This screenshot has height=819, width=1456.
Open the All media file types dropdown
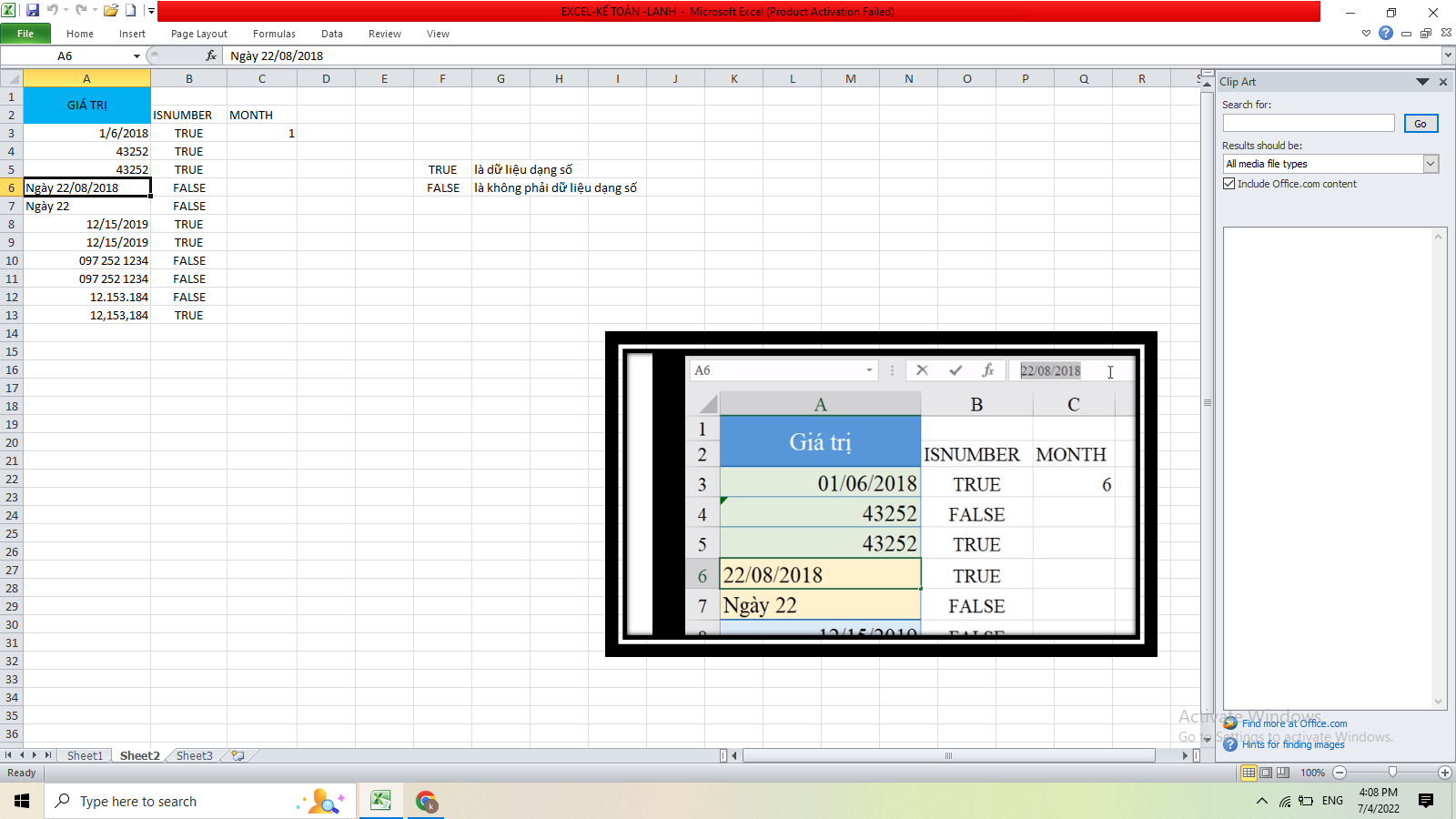click(x=1431, y=164)
